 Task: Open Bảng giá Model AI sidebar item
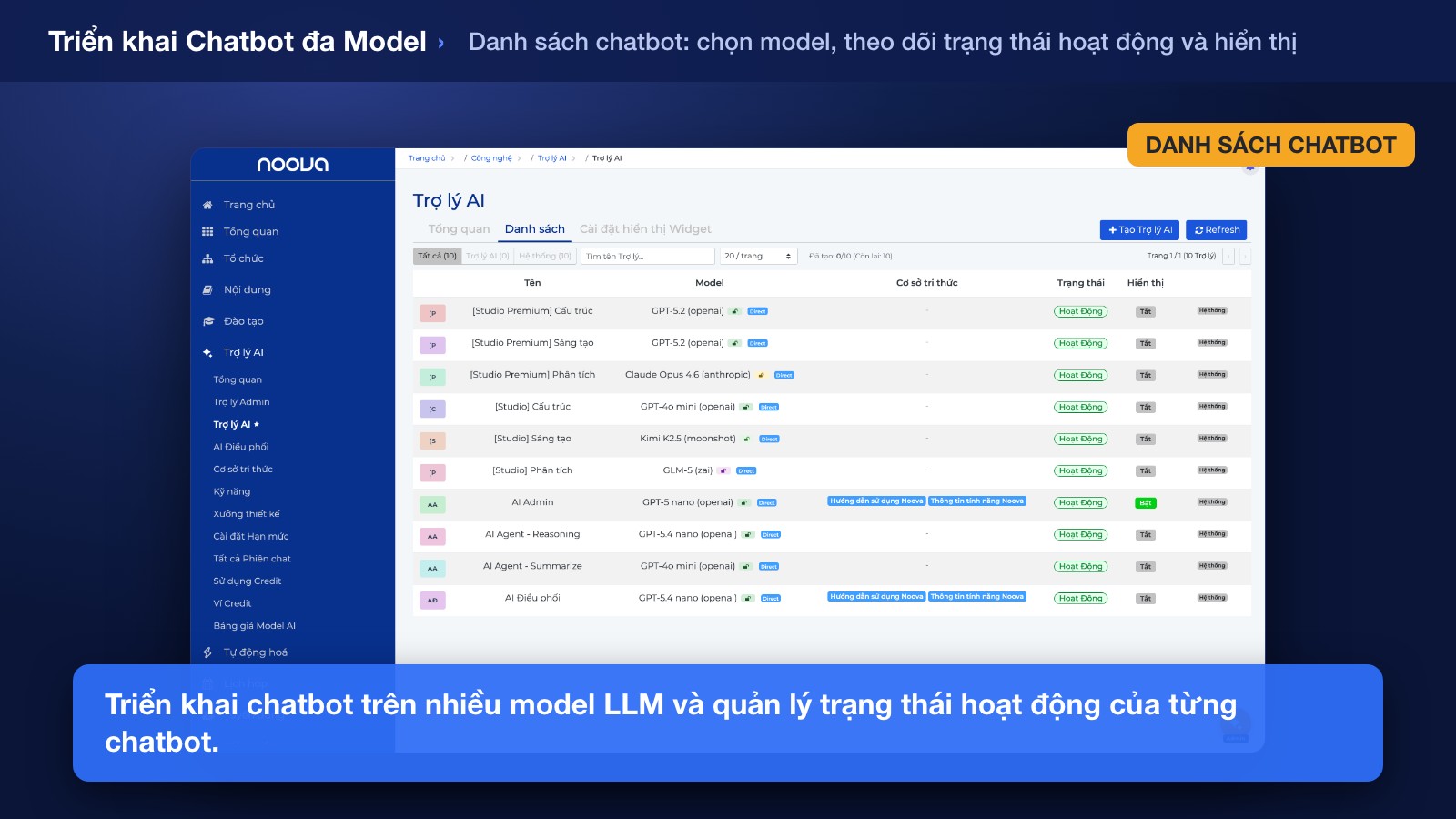tap(254, 626)
